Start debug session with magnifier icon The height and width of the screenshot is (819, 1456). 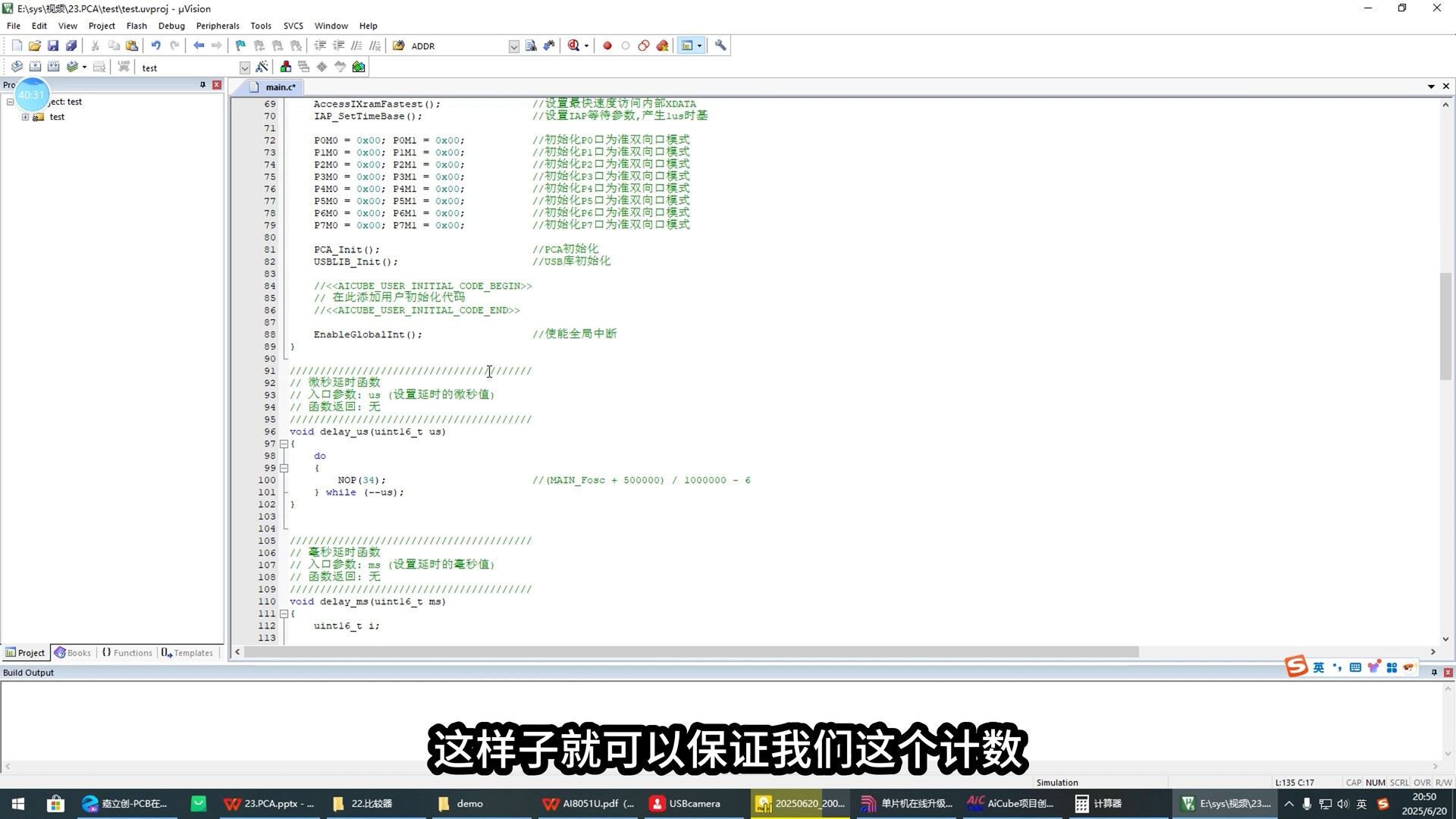pos(574,45)
